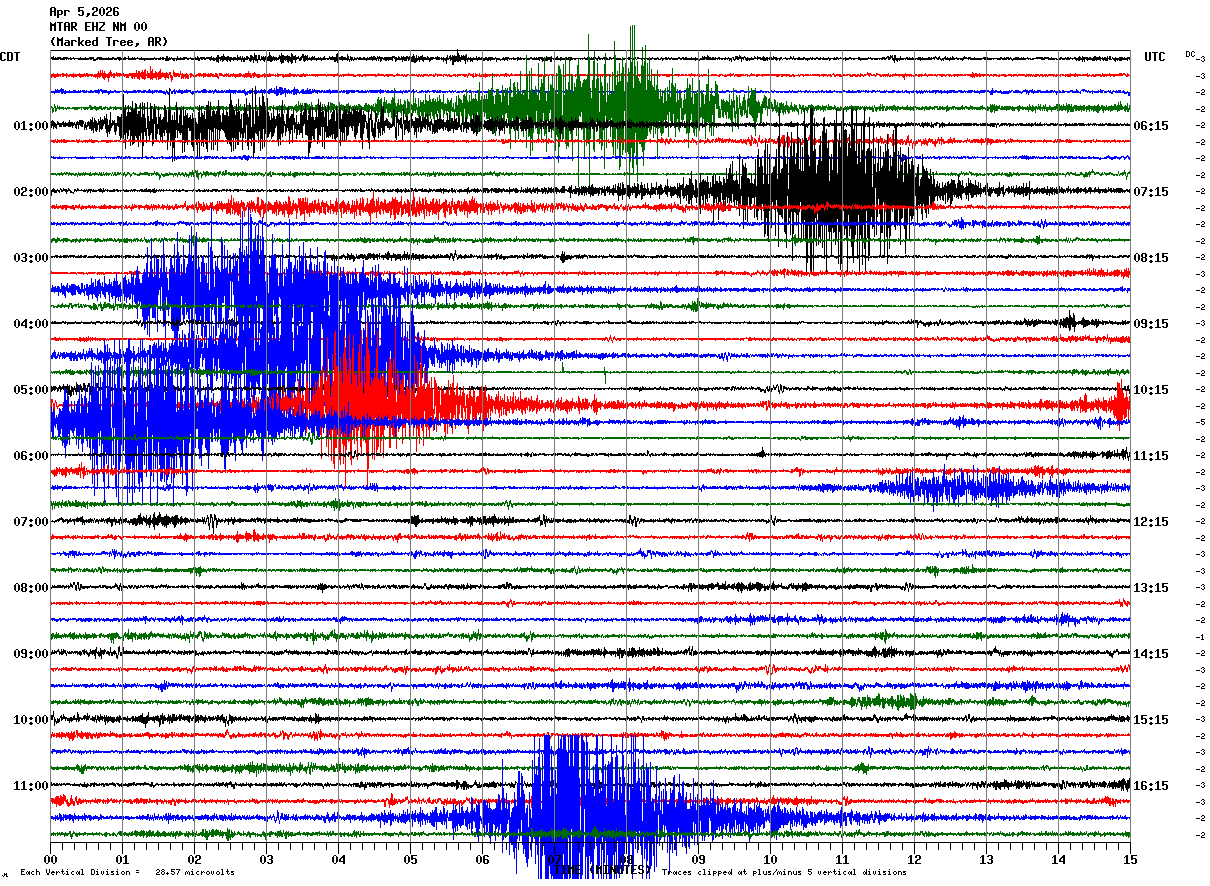Click the minute axis label 10

770,859
